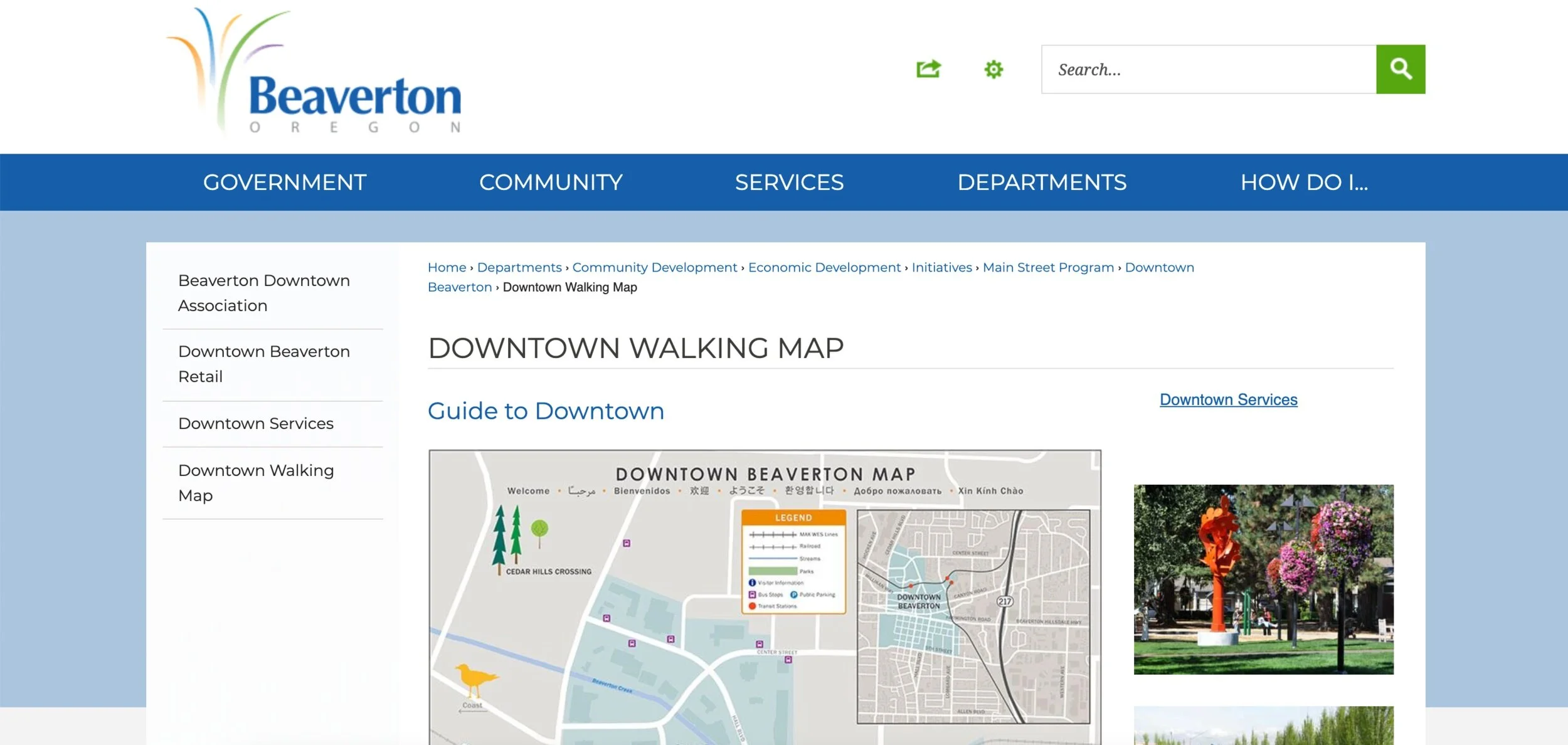Expand the Services navigation menu
This screenshot has width=1568, height=745.
(x=789, y=182)
